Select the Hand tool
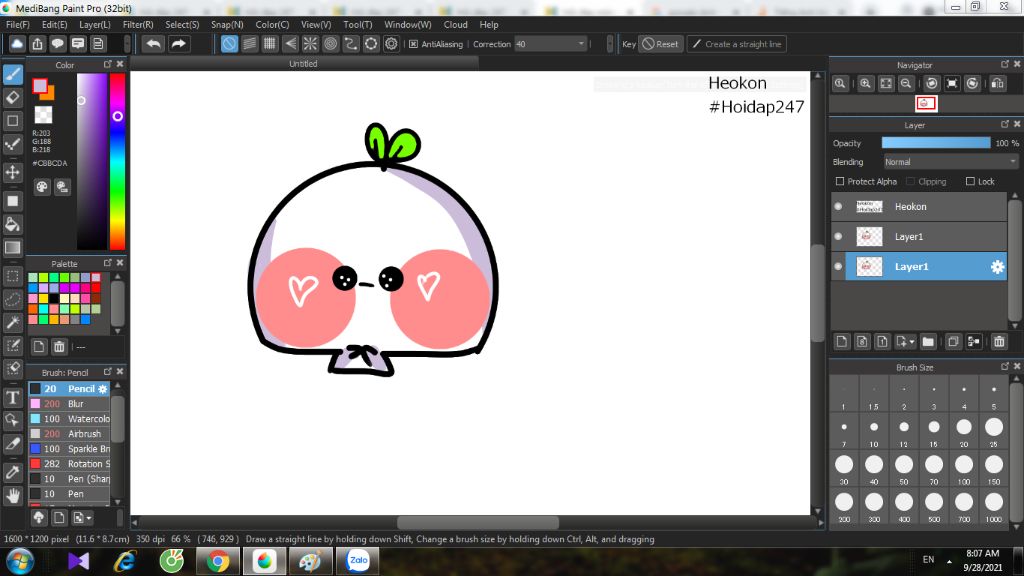Image resolution: width=1024 pixels, height=576 pixels. [x=13, y=496]
